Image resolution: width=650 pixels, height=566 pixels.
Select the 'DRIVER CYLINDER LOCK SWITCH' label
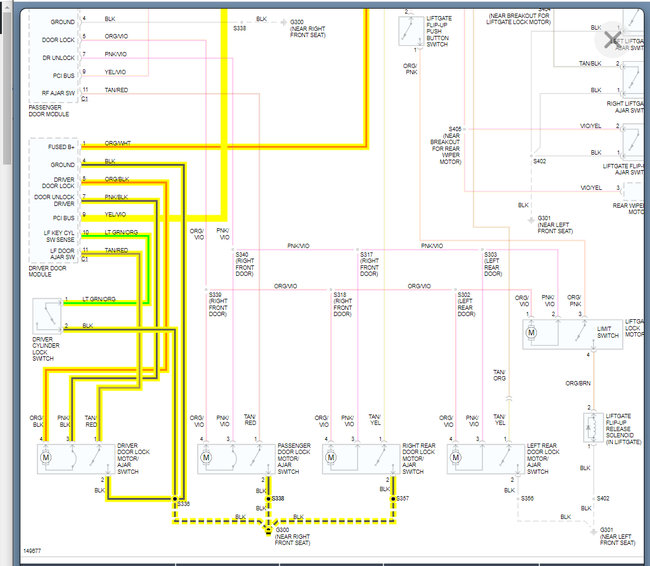(46, 349)
